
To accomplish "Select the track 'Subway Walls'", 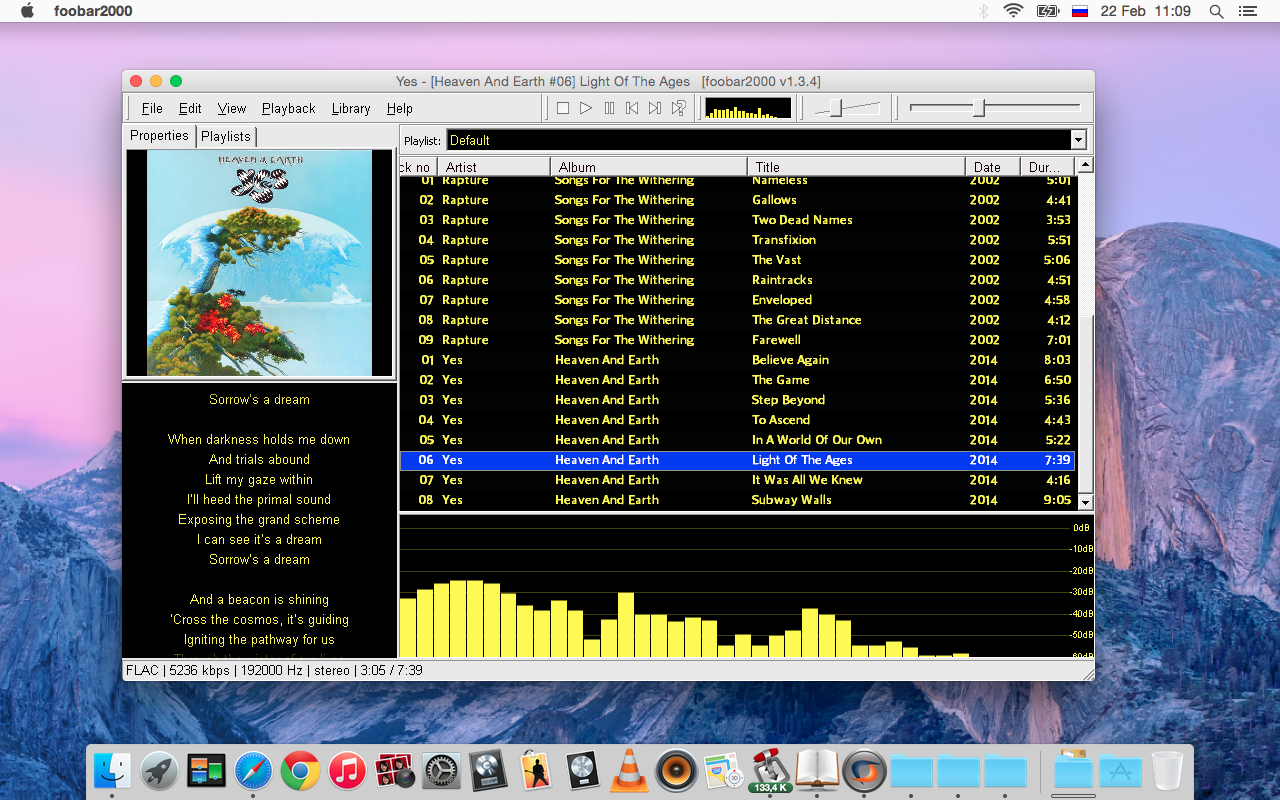I will coord(736,500).
